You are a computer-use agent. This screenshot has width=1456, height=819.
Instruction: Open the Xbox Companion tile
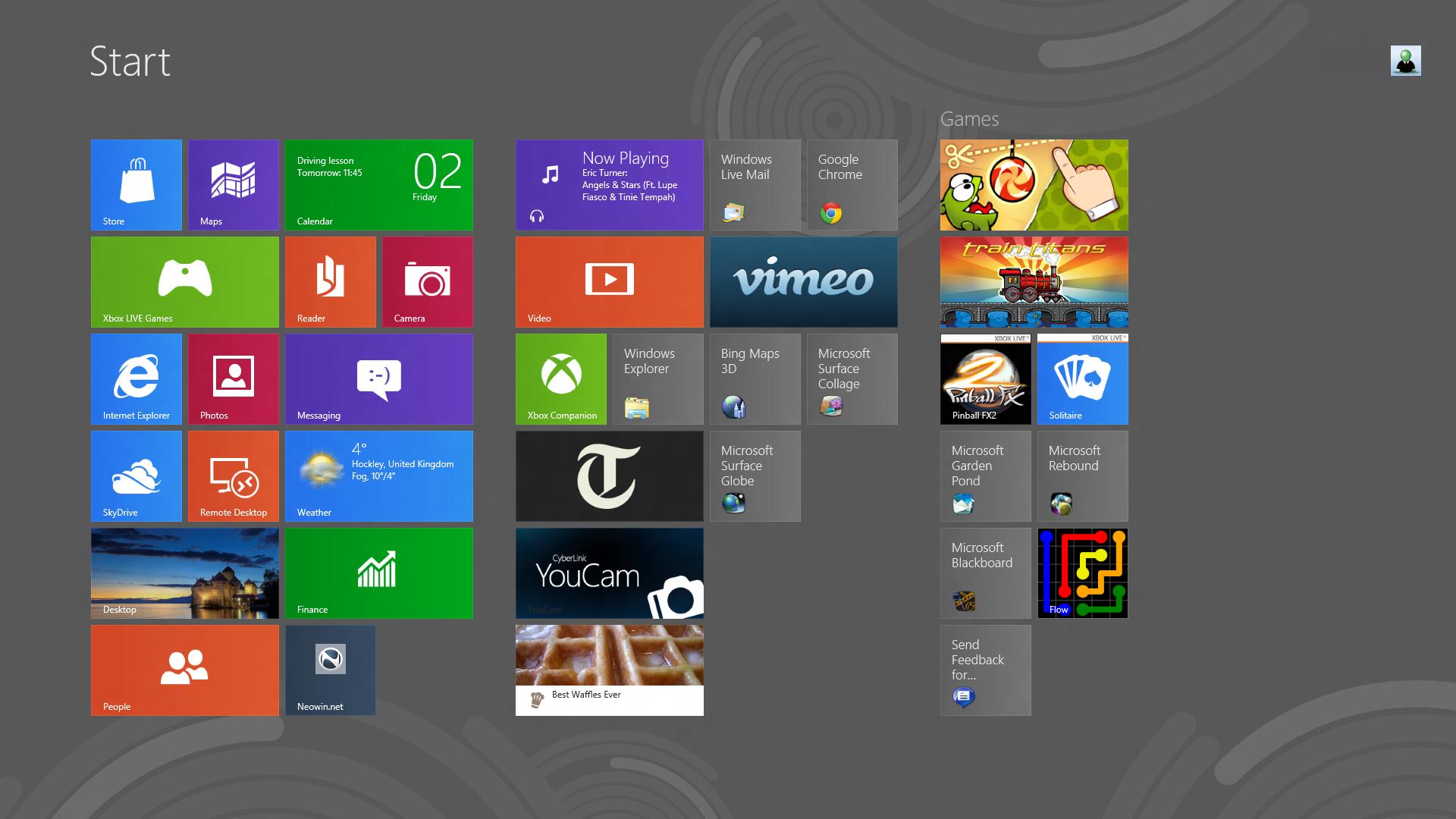tap(561, 378)
